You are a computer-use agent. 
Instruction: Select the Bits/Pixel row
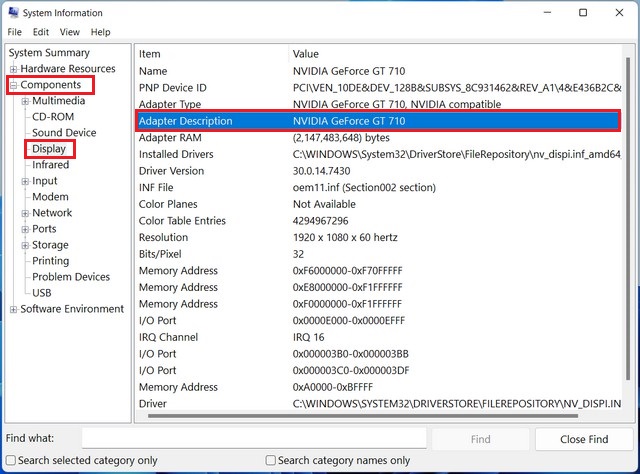tap(378, 254)
